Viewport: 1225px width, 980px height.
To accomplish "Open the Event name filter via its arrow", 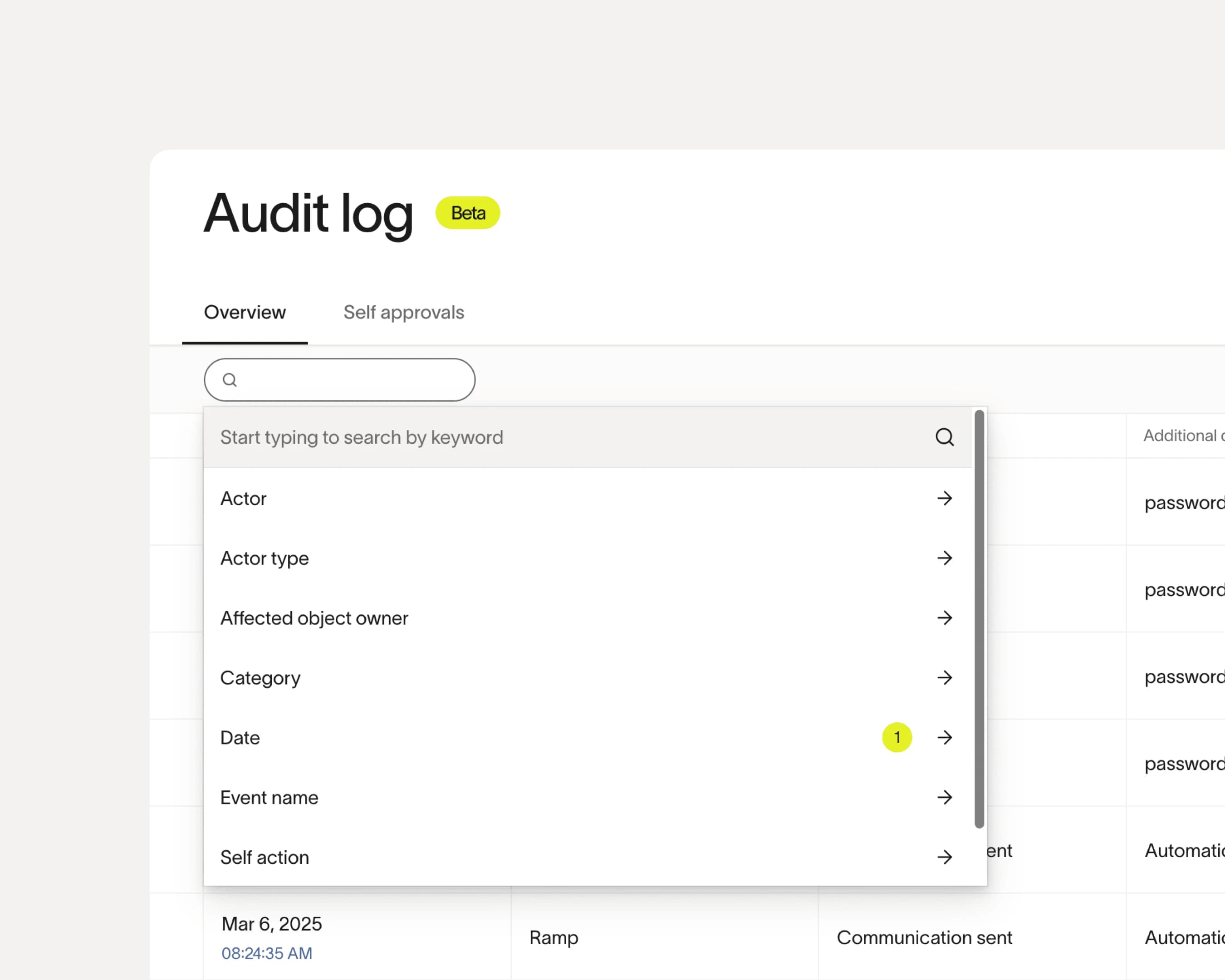I will (x=945, y=798).
